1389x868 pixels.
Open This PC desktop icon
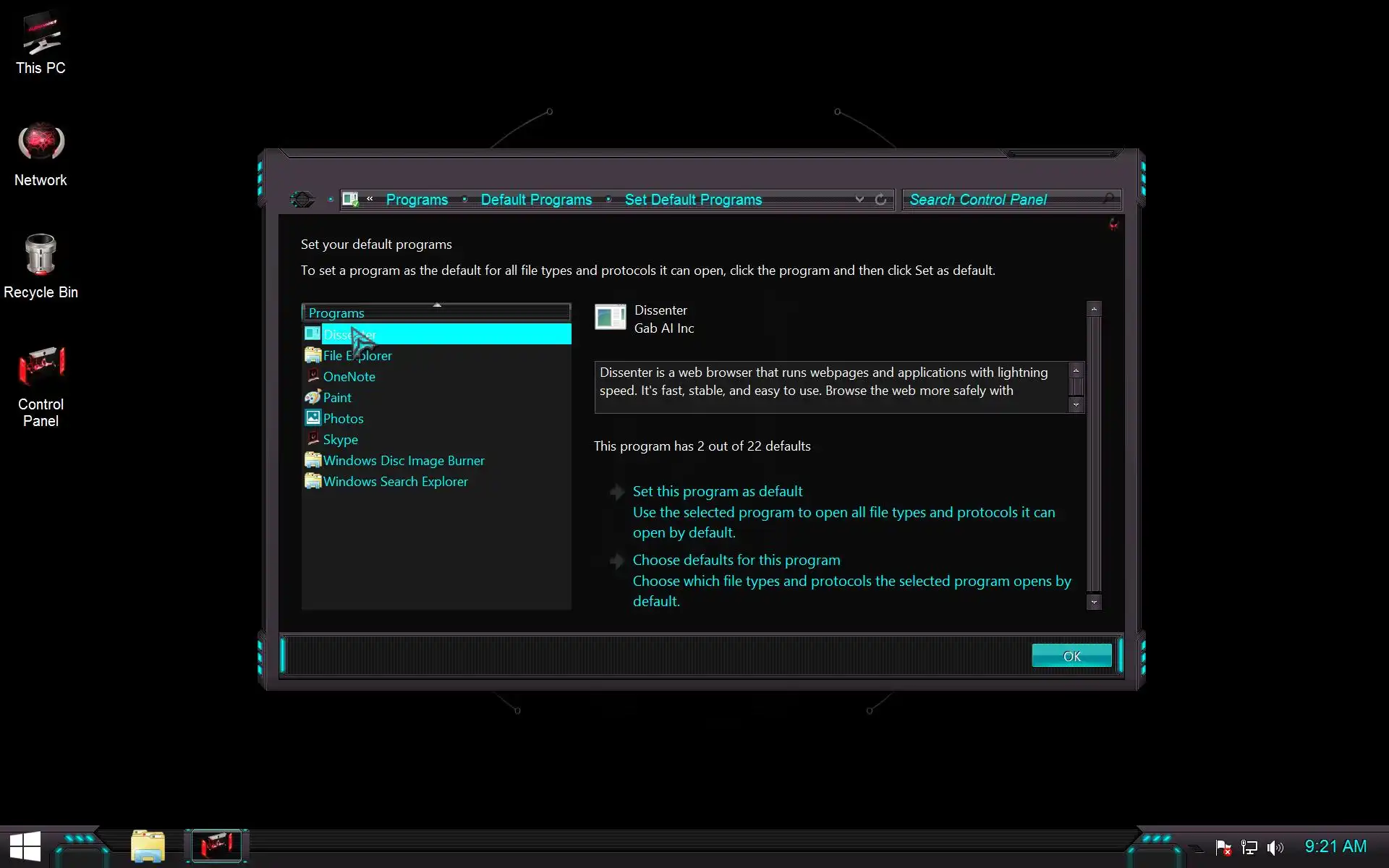41,42
